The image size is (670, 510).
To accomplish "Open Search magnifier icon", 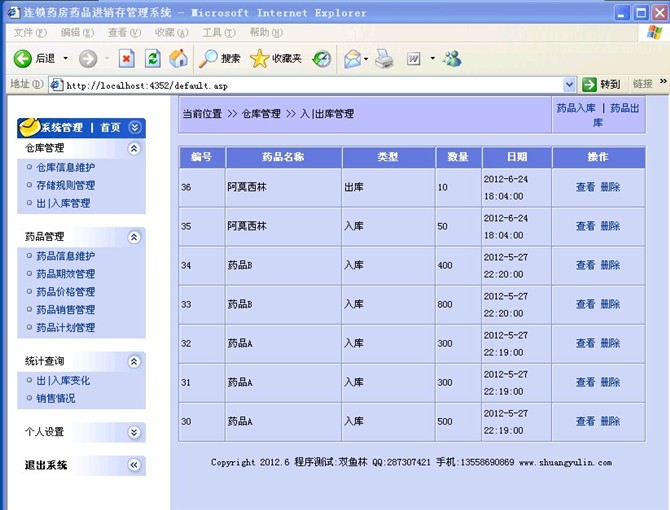I will pyautogui.click(x=208, y=59).
